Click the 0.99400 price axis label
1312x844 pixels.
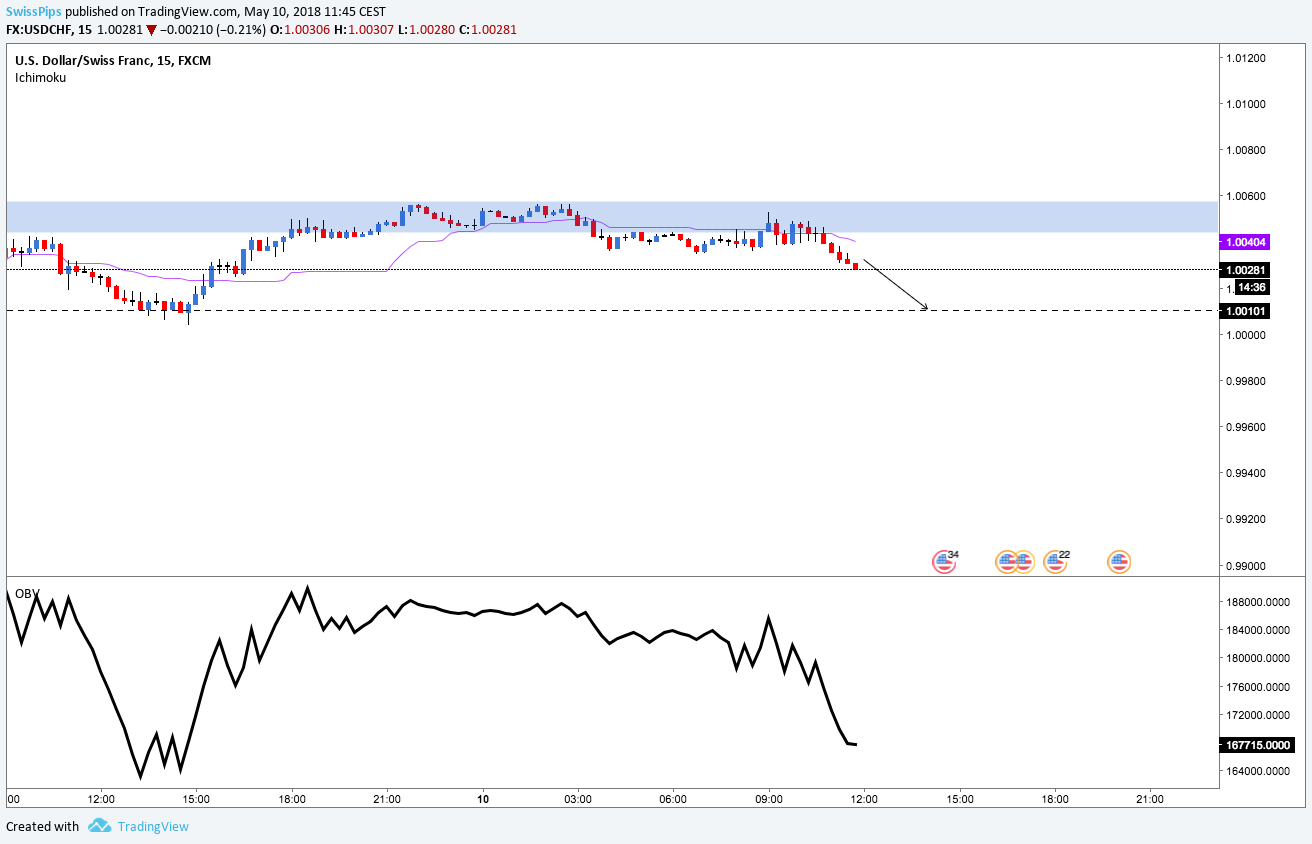[x=1246, y=473]
